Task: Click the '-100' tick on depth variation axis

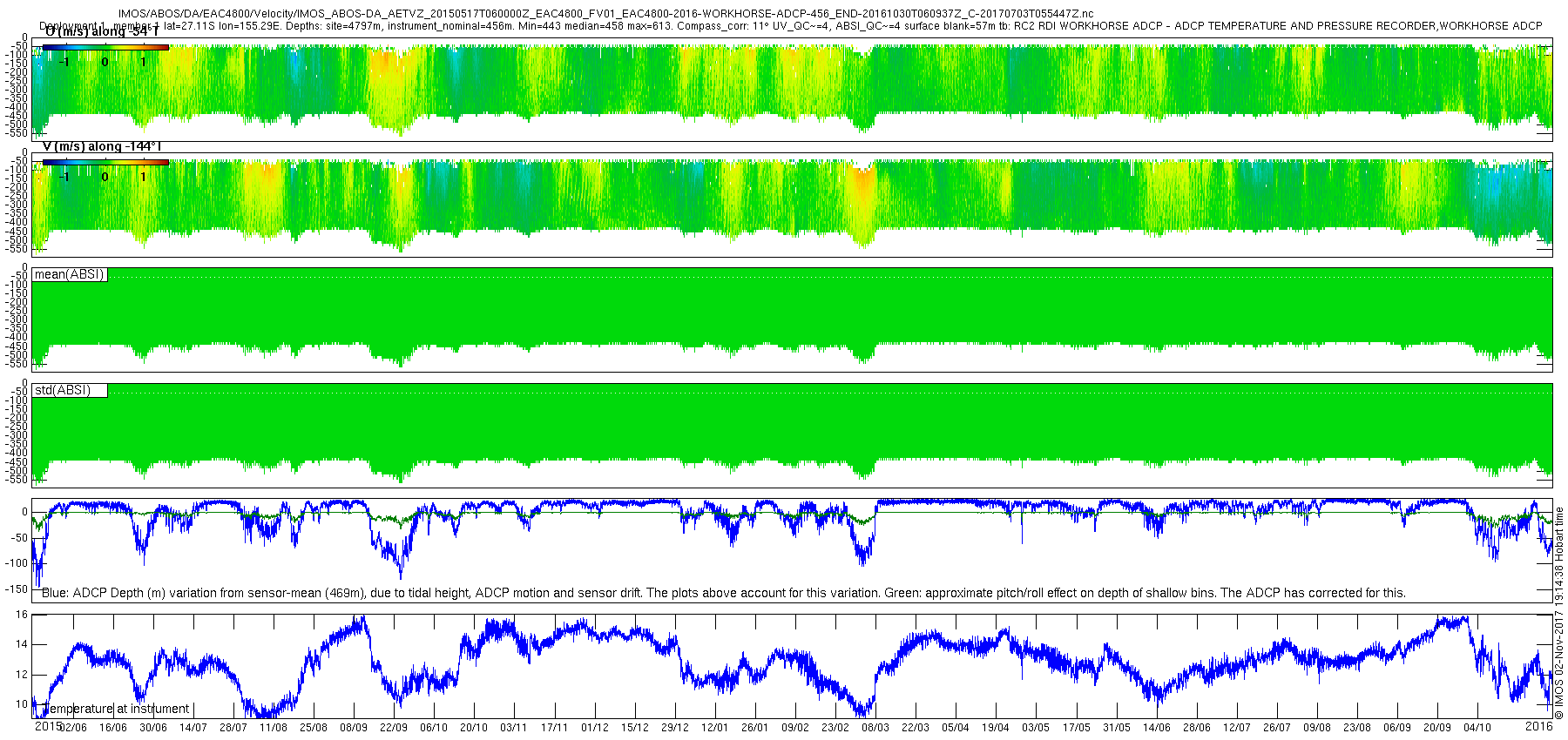Action: tap(17, 563)
